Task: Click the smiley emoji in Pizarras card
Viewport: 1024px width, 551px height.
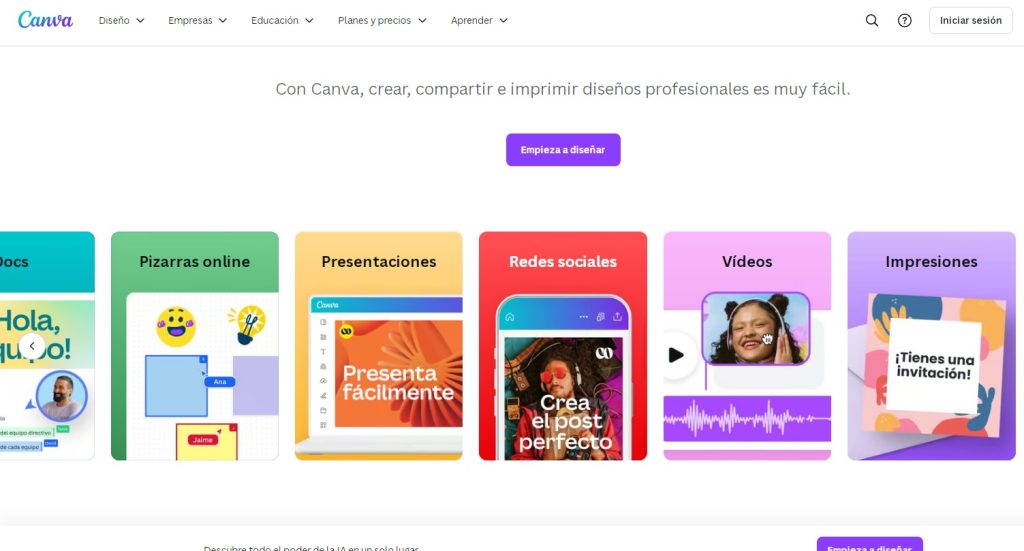Action: point(176,327)
